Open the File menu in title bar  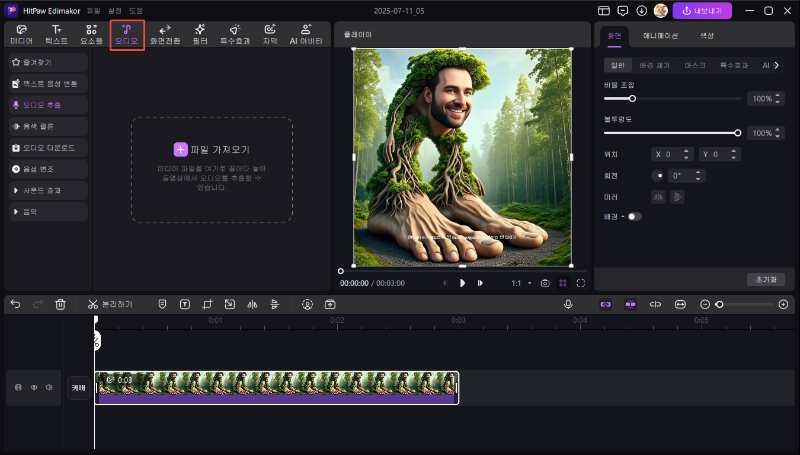coord(93,11)
